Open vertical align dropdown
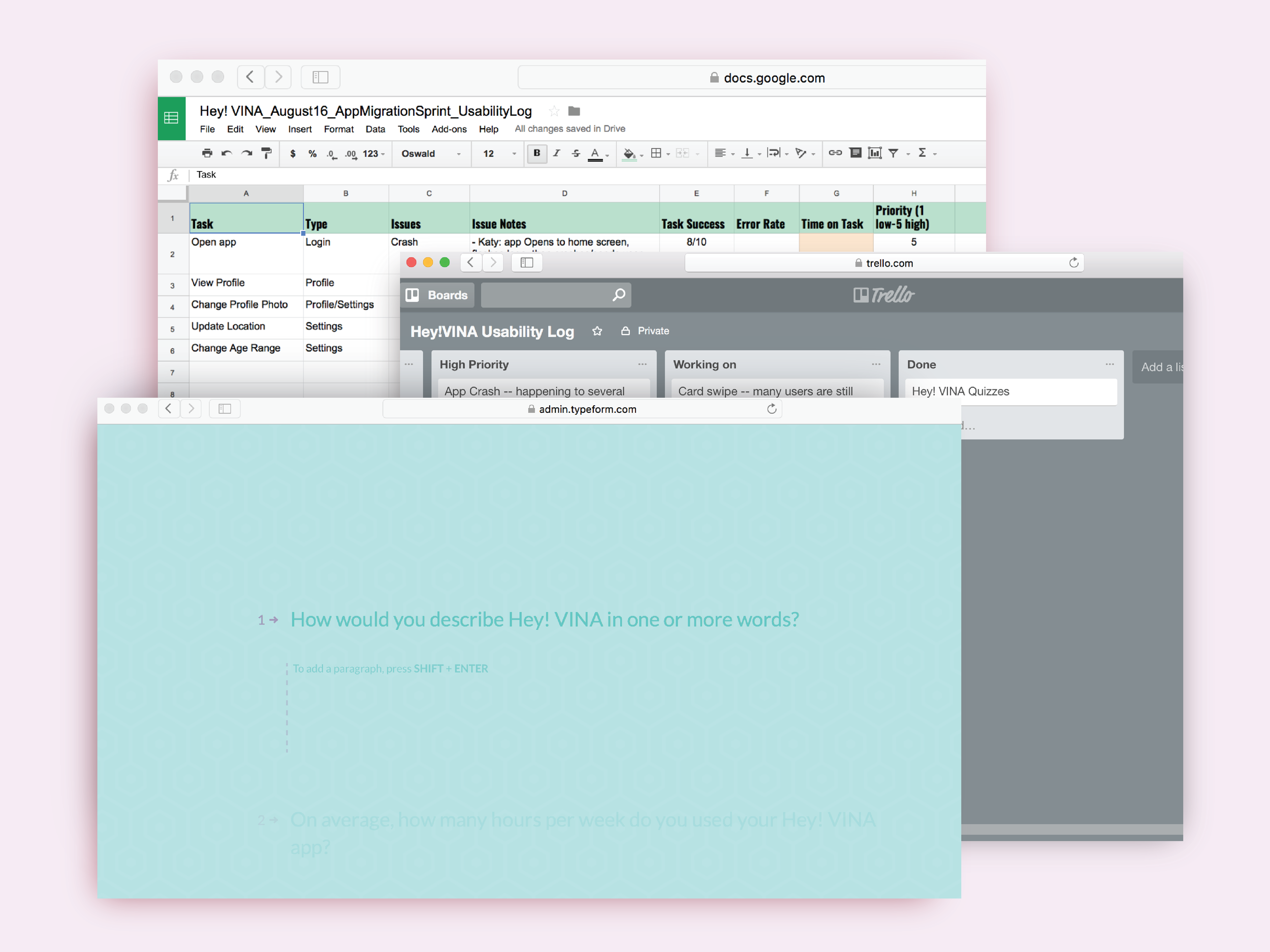This screenshot has width=1270, height=952. pos(751,153)
